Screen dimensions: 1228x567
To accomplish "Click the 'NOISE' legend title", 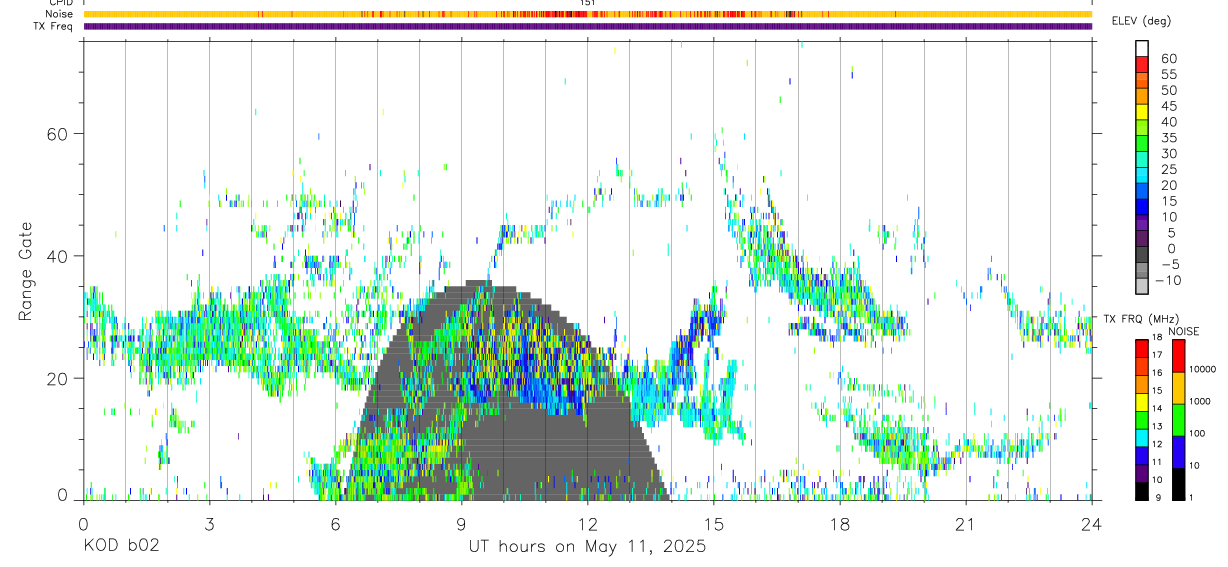I will coord(1185,331).
